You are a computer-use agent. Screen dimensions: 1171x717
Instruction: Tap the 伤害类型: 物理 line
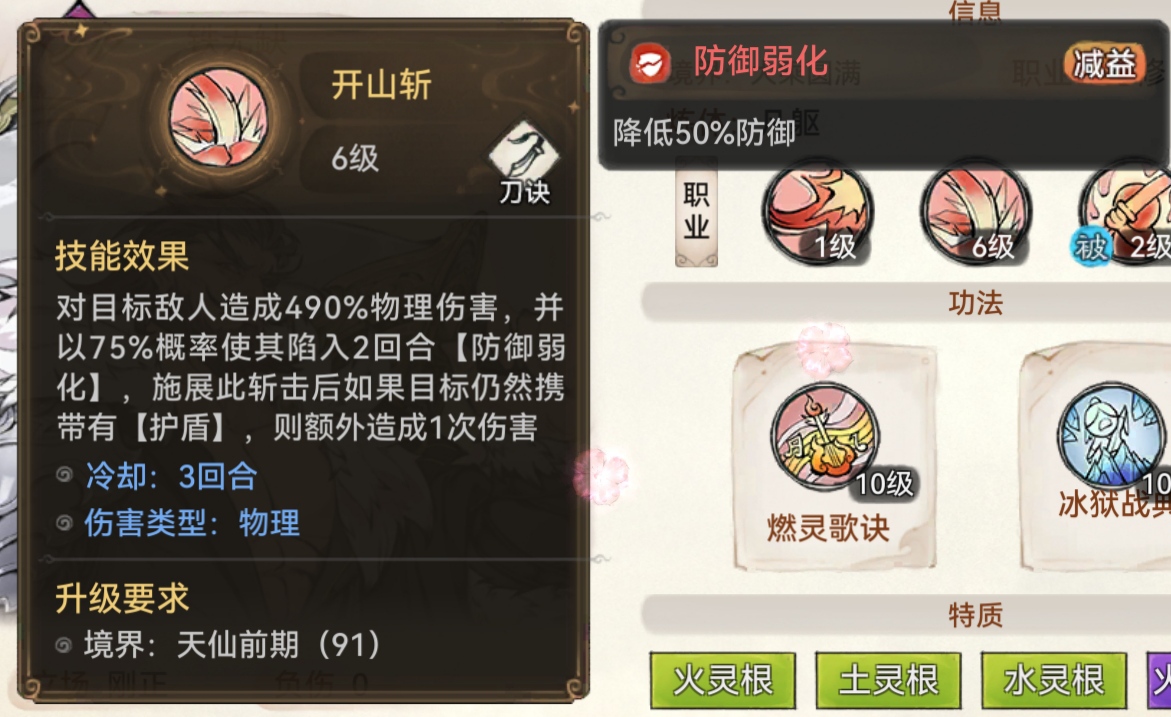tap(192, 523)
